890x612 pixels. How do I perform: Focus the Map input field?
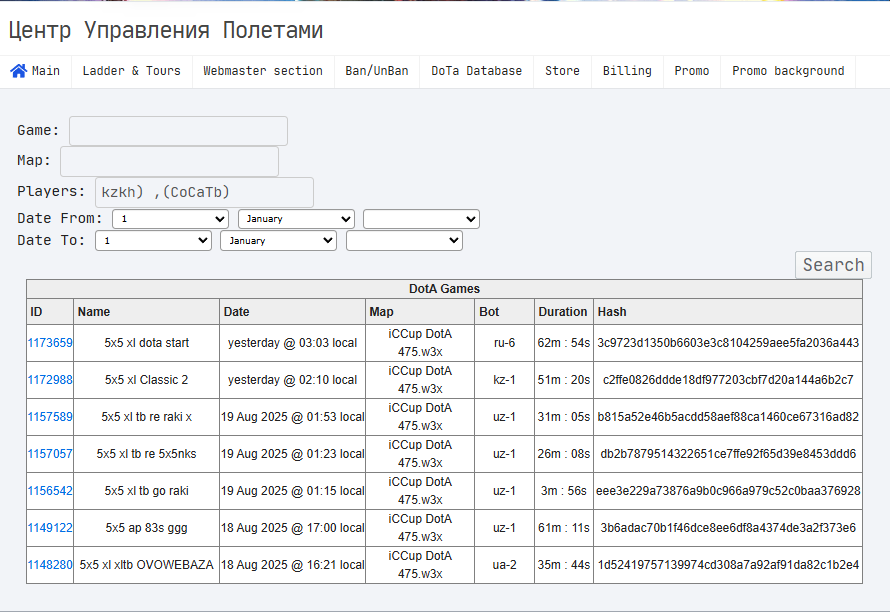pyautogui.click(x=169, y=161)
